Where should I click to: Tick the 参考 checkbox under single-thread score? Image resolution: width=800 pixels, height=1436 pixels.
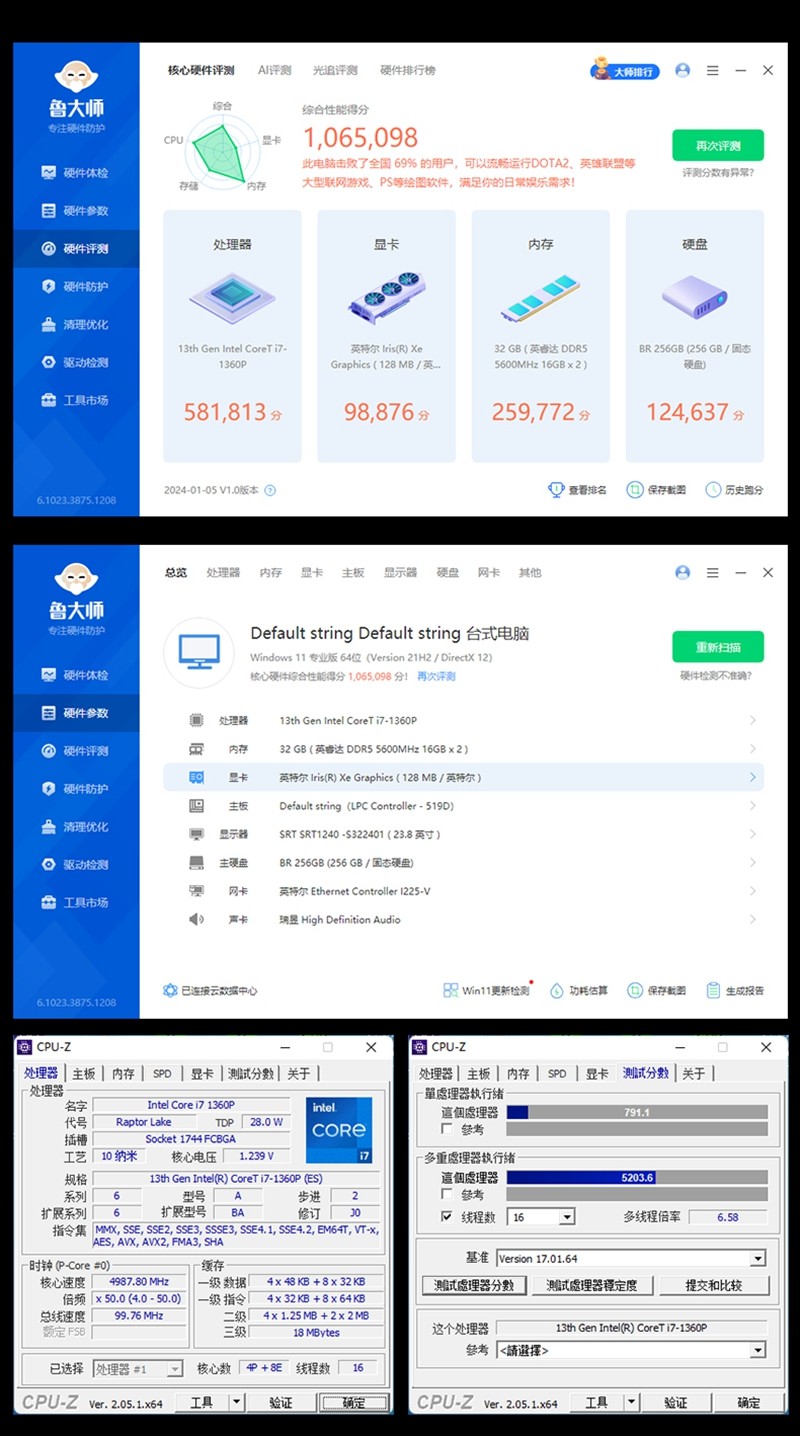click(x=448, y=1129)
